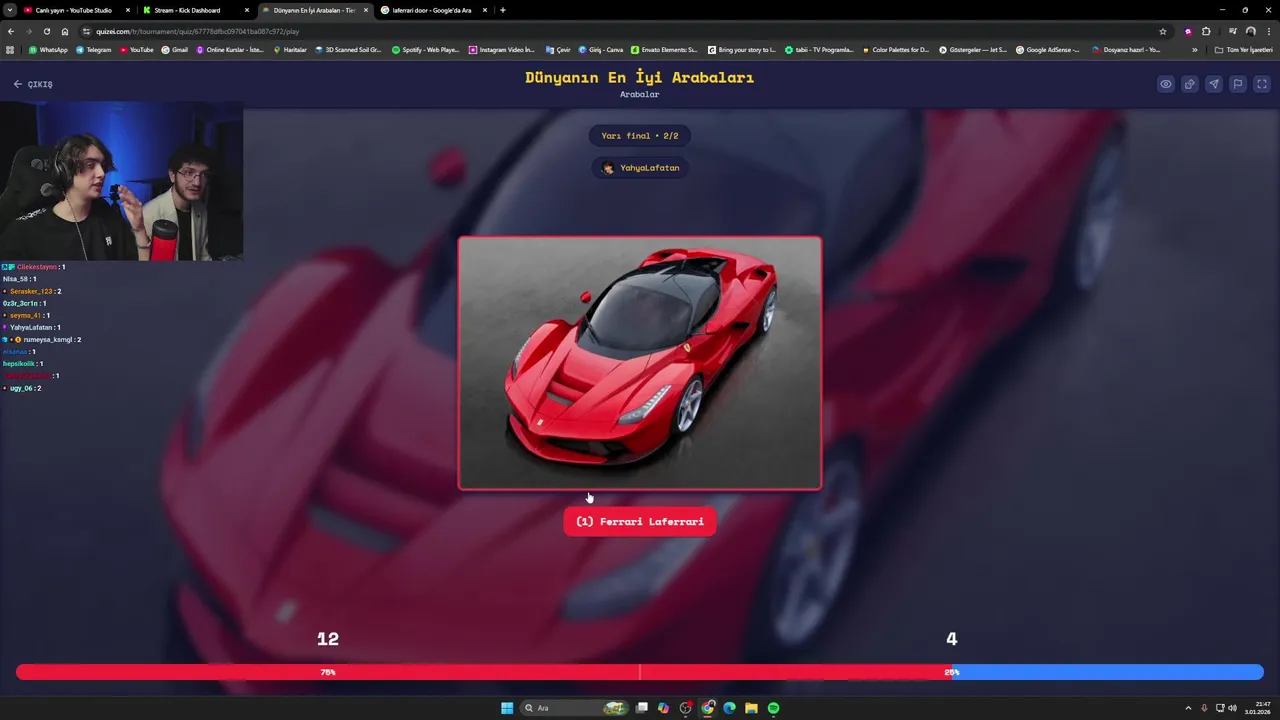Image resolution: width=1280 pixels, height=720 pixels.
Task: Open Chrome from the taskbar
Action: [708, 708]
